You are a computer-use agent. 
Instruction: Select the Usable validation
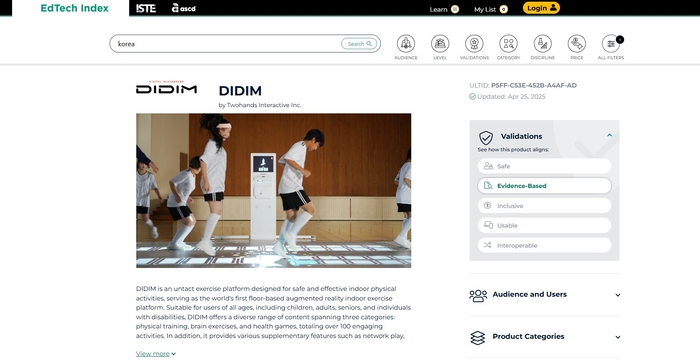[x=544, y=225]
